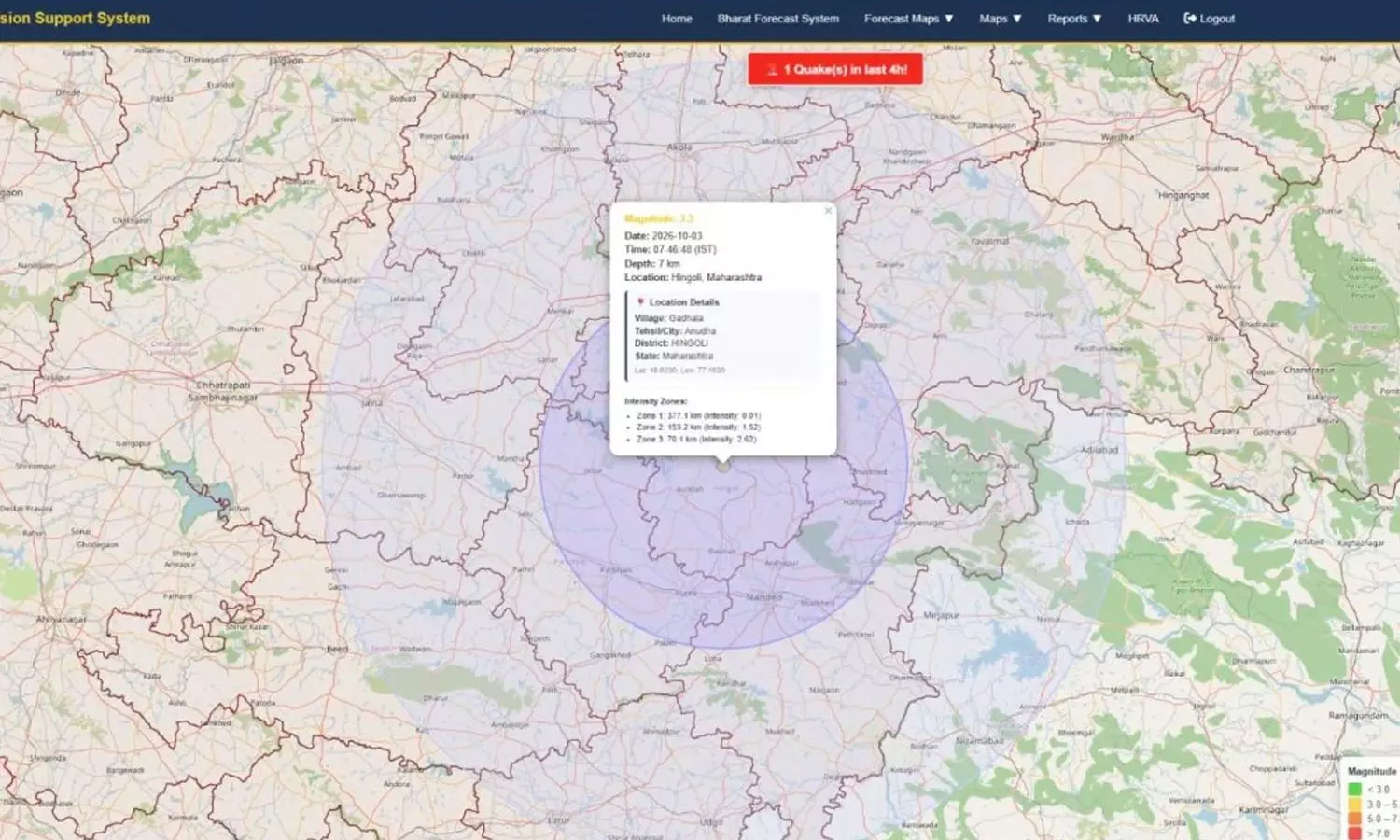Viewport: 1400px width, 840px height.
Task: Open the Home page link
Action: click(677, 19)
